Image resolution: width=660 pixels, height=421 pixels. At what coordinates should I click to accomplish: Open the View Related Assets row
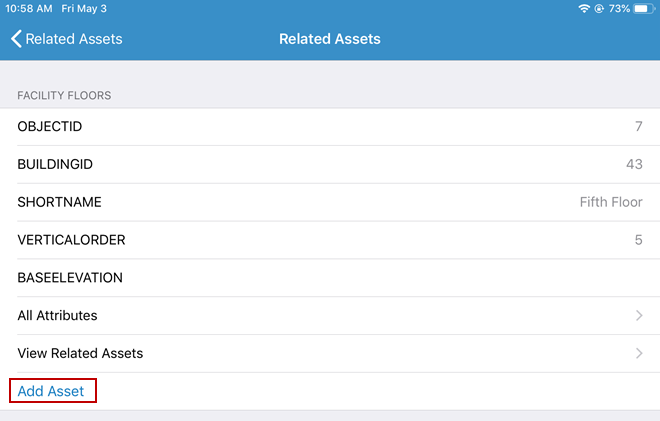[x=300, y=354]
